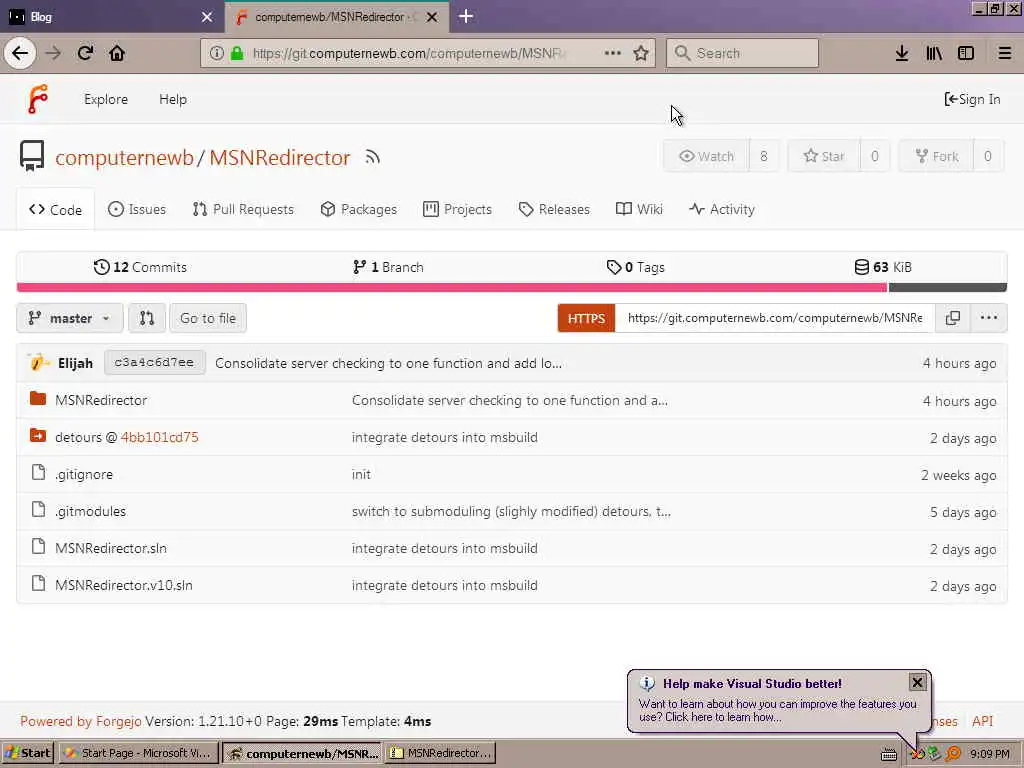Click the Go to file button
Screen dimensions: 1024x768
208,318
